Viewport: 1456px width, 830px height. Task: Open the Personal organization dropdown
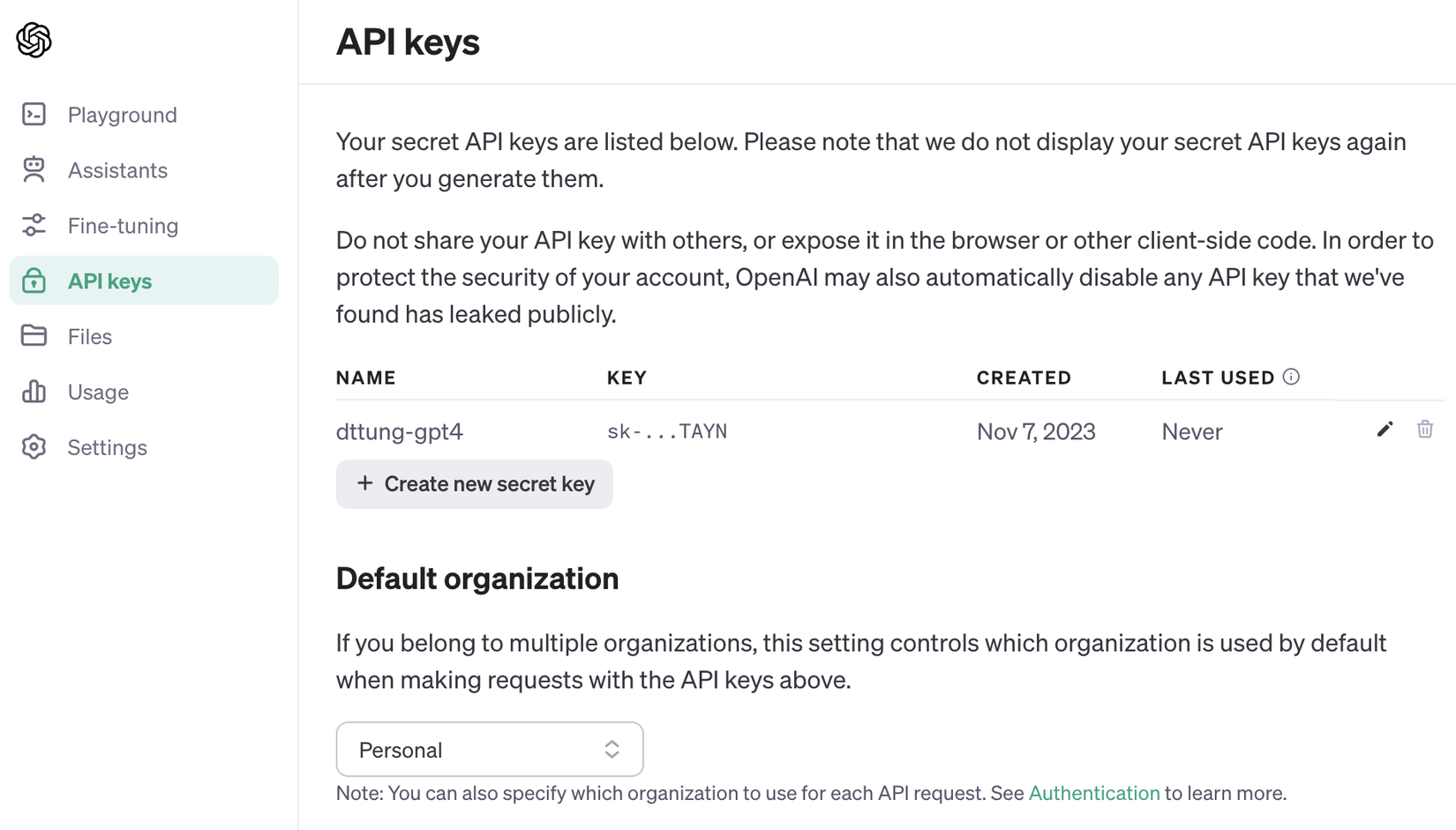(x=489, y=750)
